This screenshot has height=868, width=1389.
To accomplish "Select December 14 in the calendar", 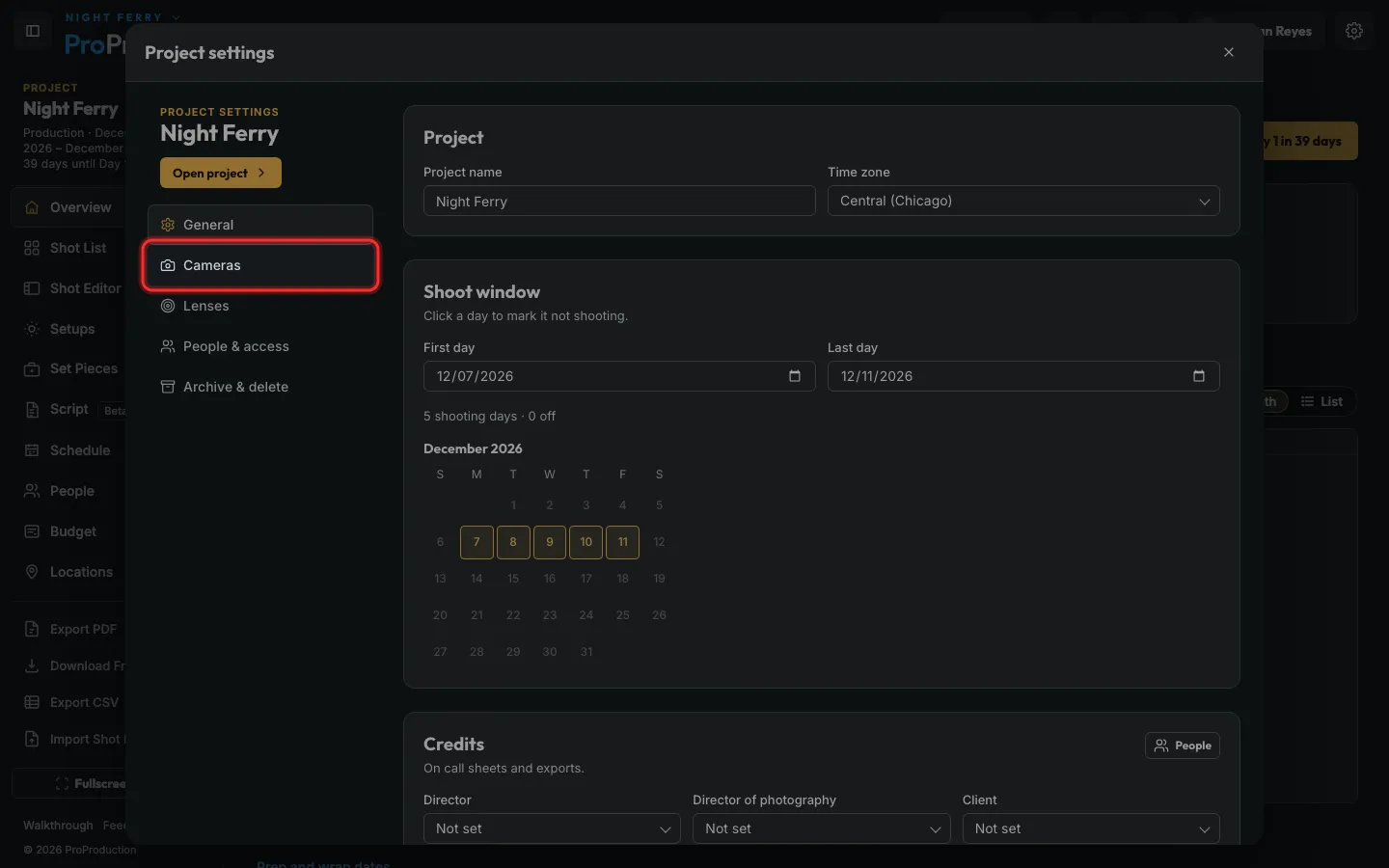I will click(x=477, y=579).
